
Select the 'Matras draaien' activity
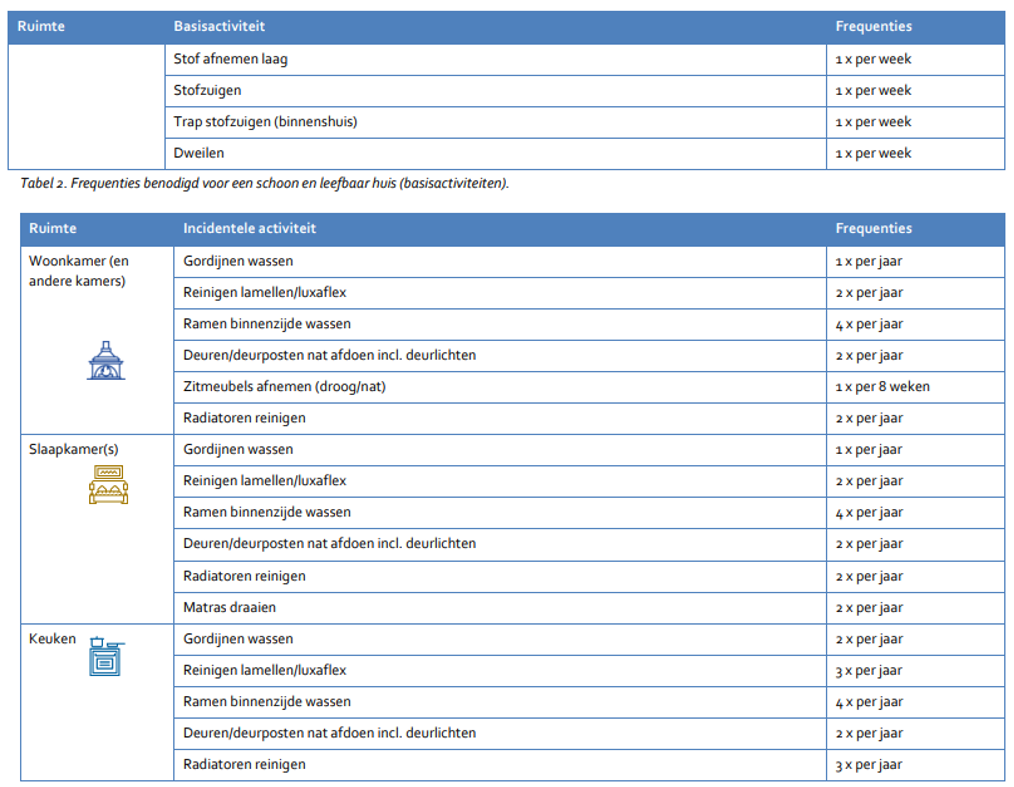(229, 607)
